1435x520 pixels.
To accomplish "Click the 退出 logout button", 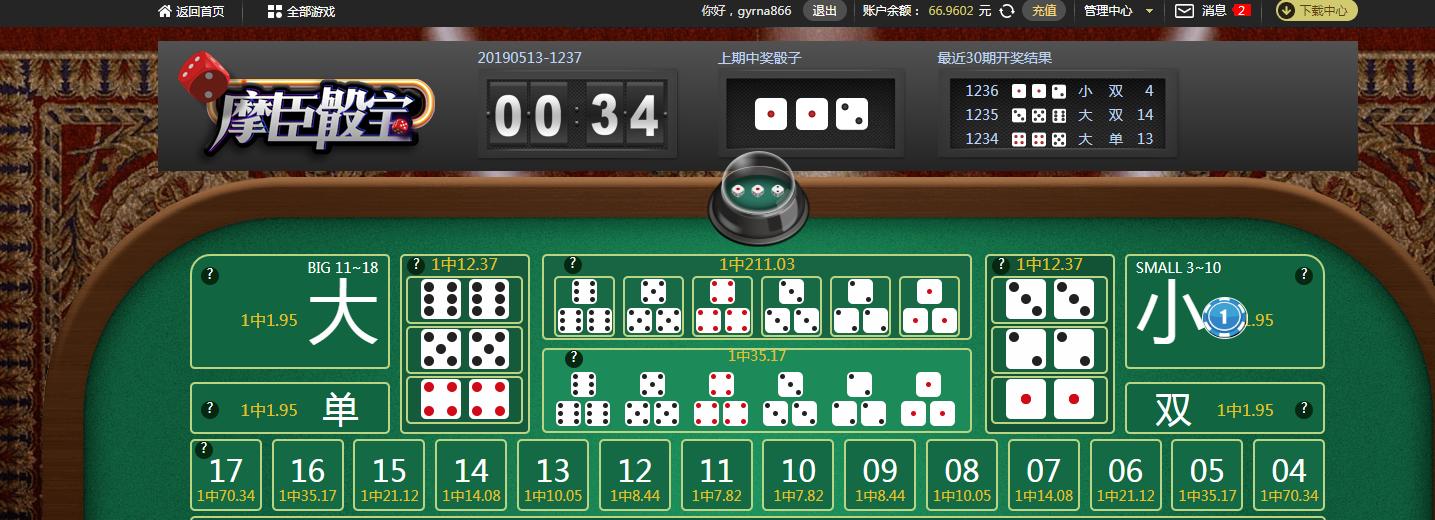I will (824, 11).
